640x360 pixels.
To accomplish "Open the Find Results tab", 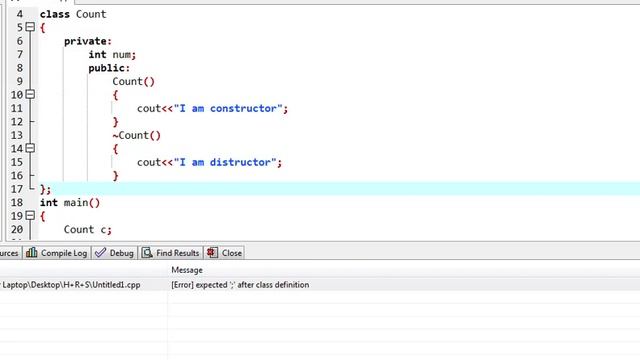I will tap(171, 253).
